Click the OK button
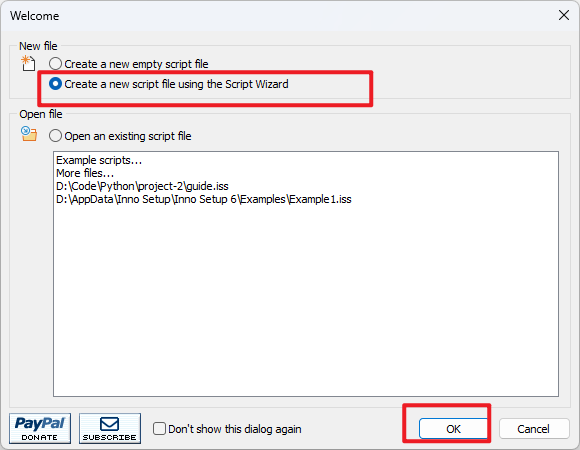Image resolution: width=580 pixels, height=450 pixels. 453,429
